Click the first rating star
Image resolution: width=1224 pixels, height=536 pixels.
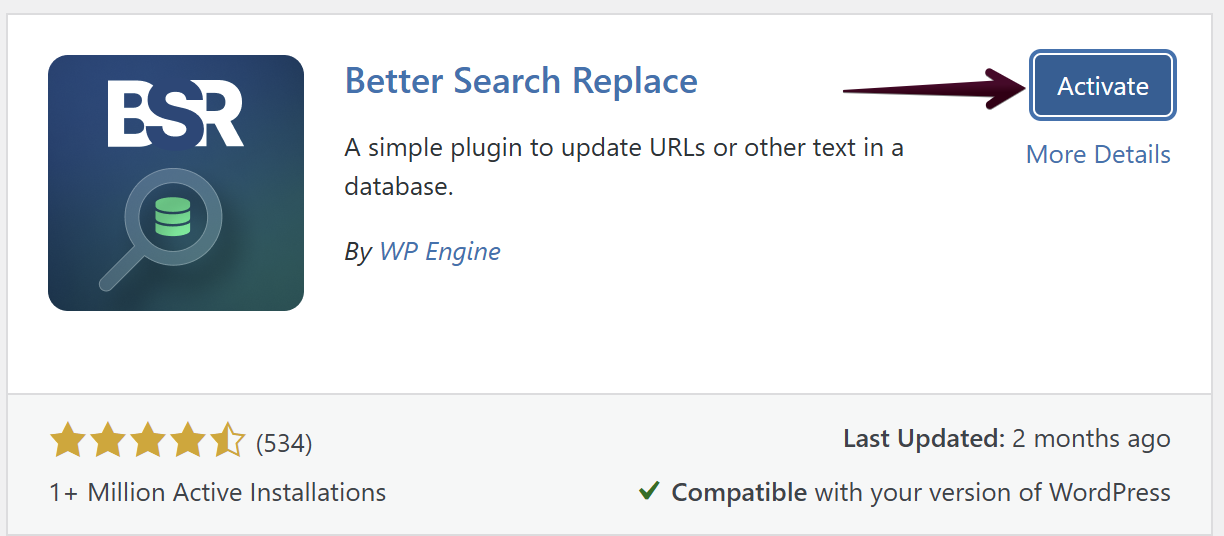(67, 441)
